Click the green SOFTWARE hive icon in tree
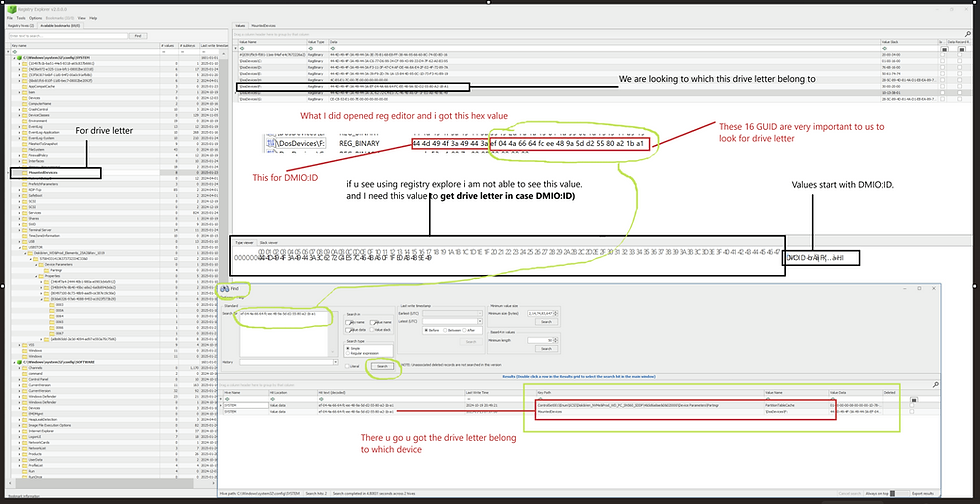 pos(19,362)
